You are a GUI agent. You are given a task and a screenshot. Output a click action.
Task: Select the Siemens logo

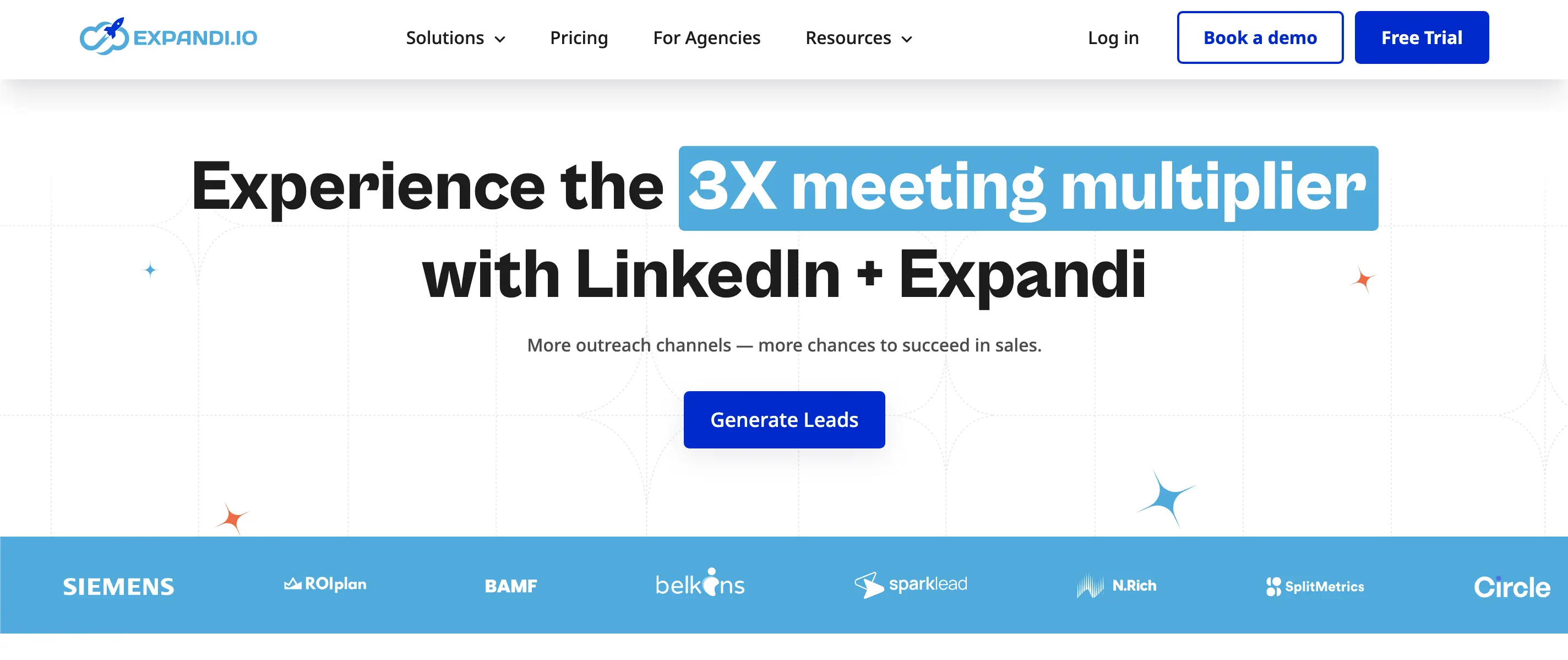pos(118,586)
